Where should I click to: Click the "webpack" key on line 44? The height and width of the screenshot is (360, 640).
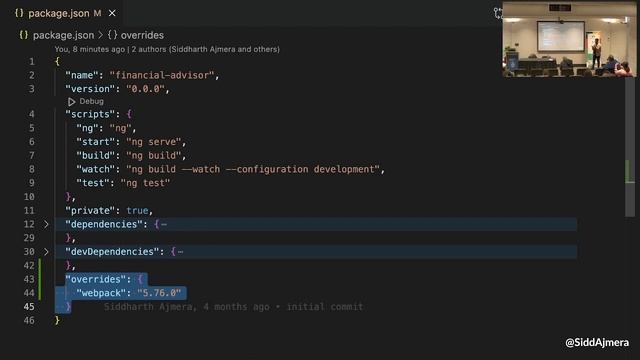(x=101, y=293)
